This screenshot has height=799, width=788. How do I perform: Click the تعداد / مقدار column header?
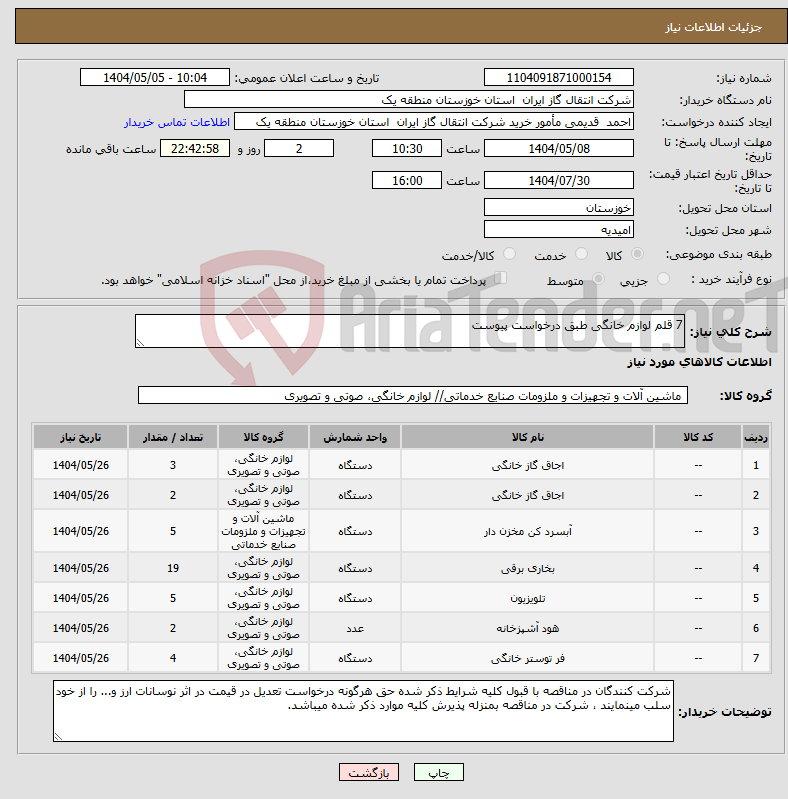tap(173, 437)
